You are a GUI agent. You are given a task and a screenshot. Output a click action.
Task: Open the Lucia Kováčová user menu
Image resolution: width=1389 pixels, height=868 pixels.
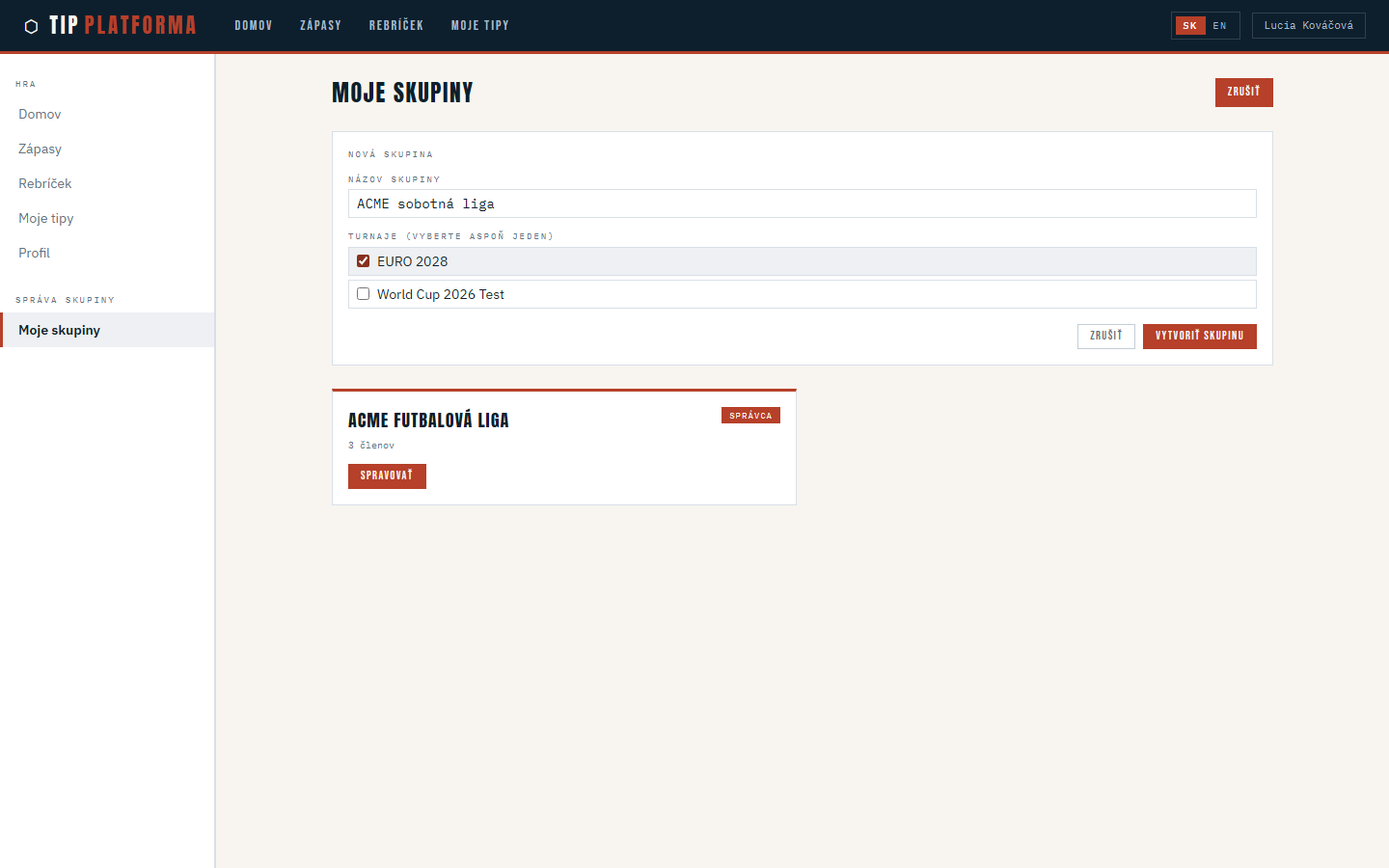[1308, 26]
